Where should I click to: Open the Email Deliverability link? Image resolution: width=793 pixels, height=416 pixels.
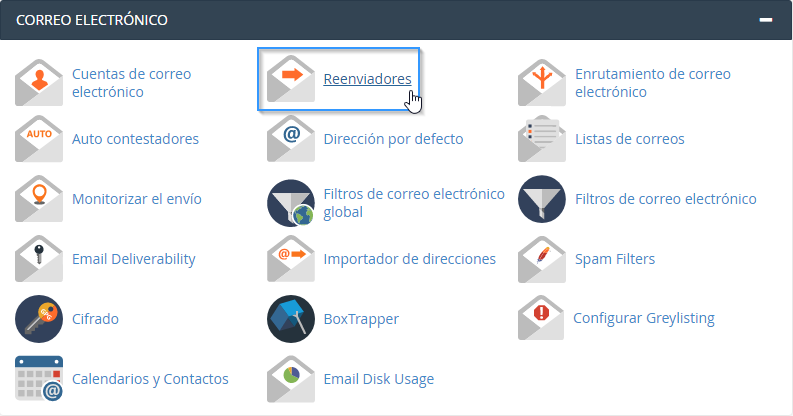pyautogui.click(x=133, y=259)
